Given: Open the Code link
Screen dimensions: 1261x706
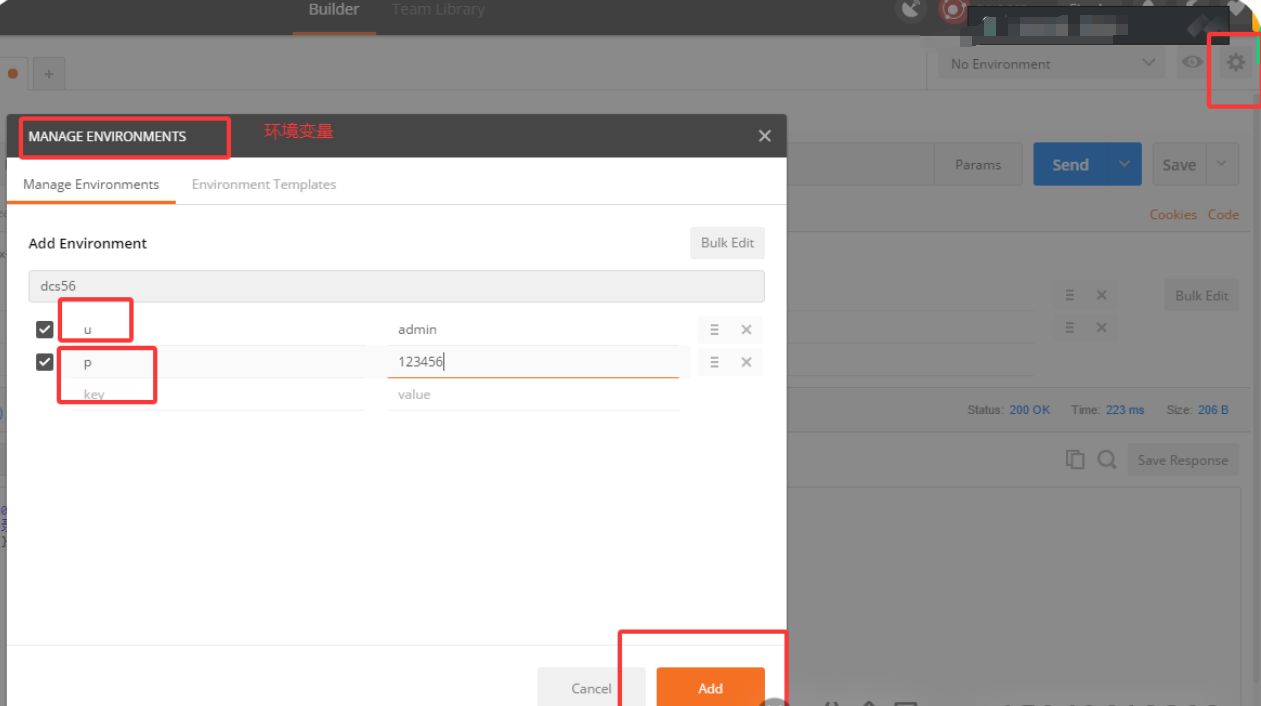Looking at the screenshot, I should click(1223, 214).
